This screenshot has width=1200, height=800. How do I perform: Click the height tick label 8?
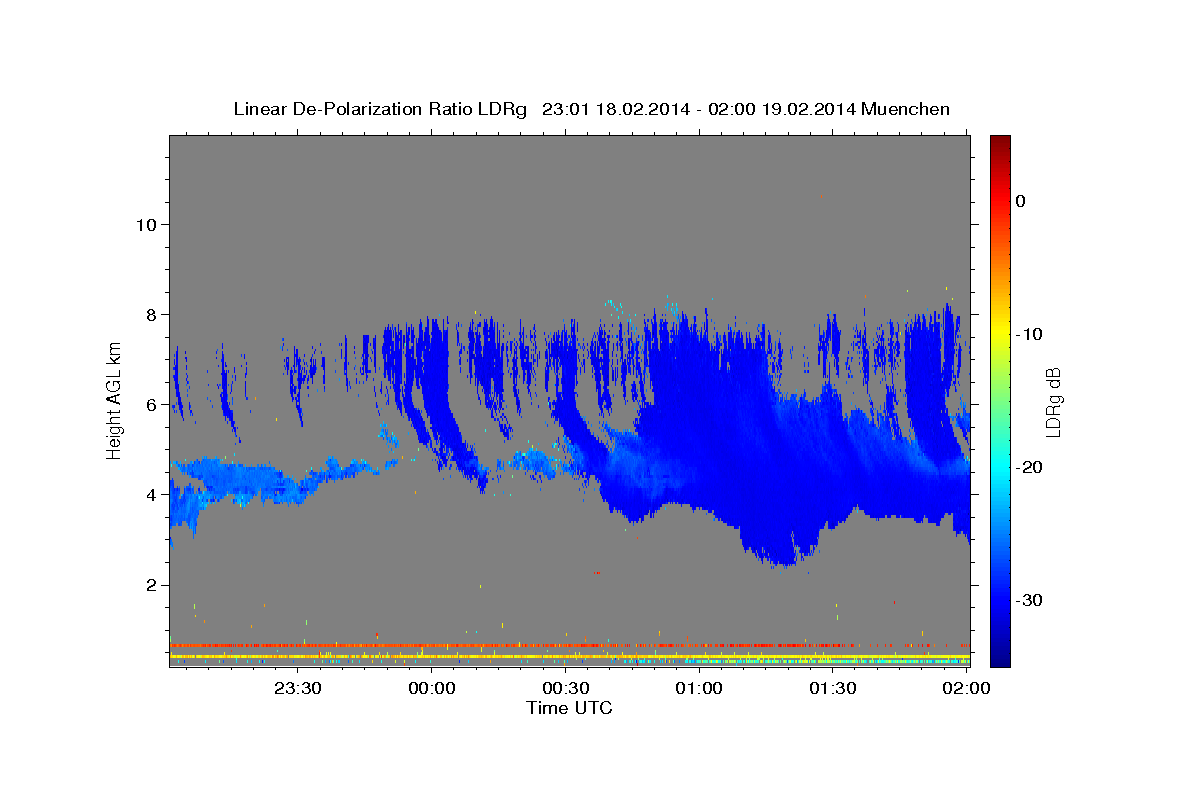pyautogui.click(x=150, y=314)
